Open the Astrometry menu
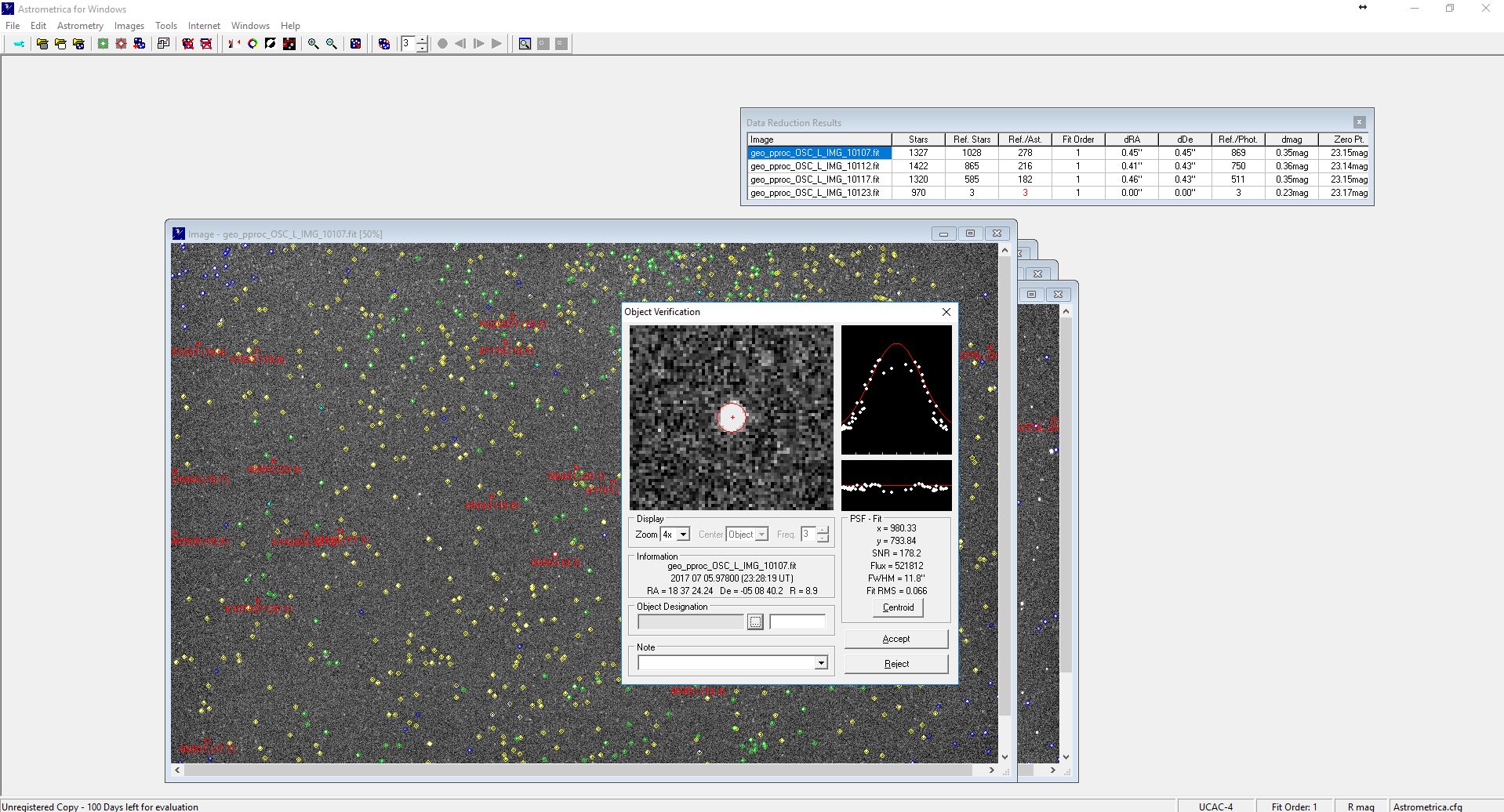Image resolution: width=1504 pixels, height=812 pixels. [x=80, y=25]
